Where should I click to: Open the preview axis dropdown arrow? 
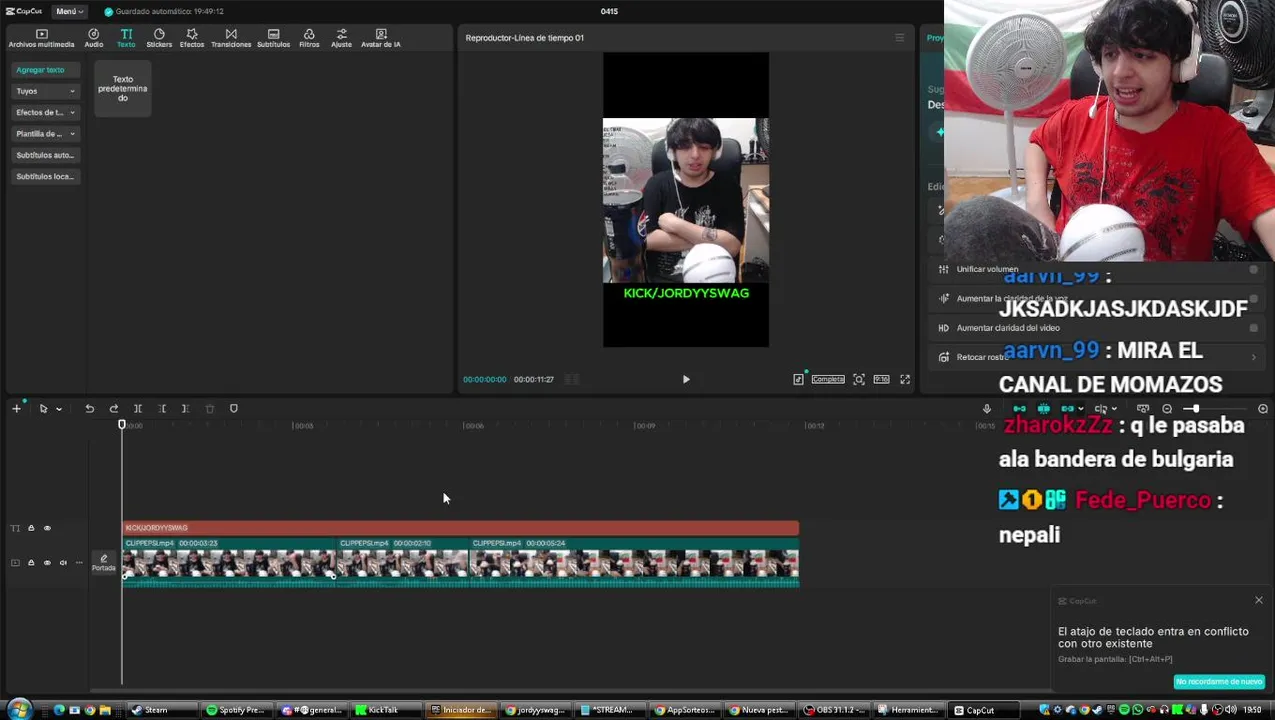(x=1114, y=409)
